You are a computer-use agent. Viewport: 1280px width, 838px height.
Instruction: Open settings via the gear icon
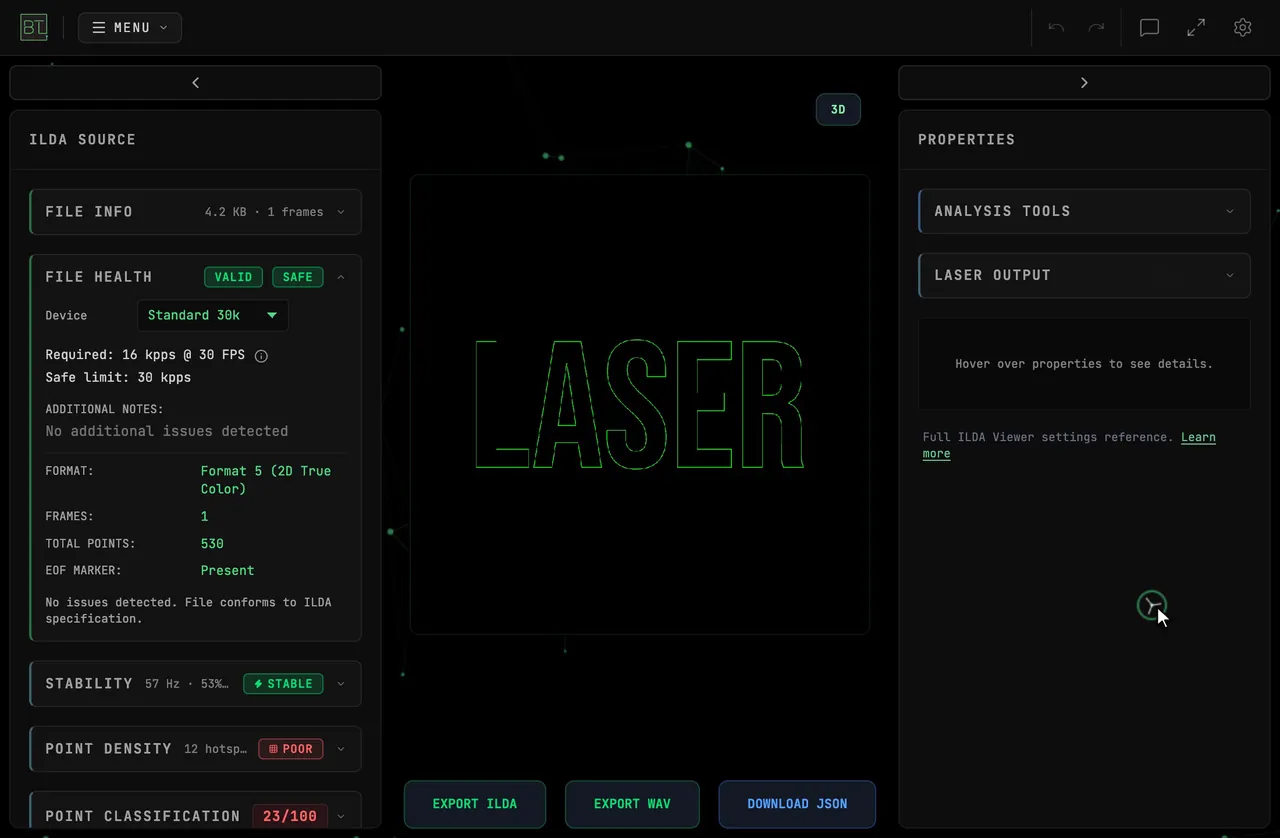click(1243, 28)
